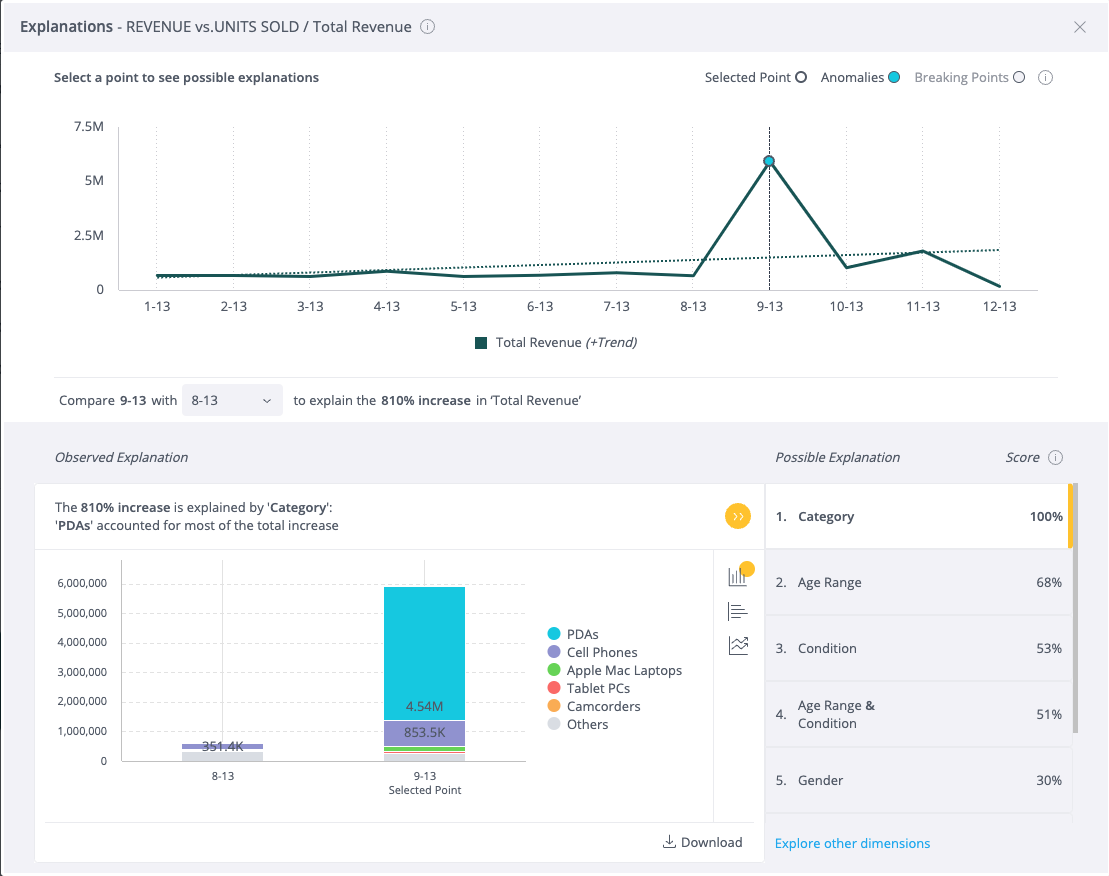1109x876 pixels.
Task: Click the 68% score value
Action: coord(1049,583)
